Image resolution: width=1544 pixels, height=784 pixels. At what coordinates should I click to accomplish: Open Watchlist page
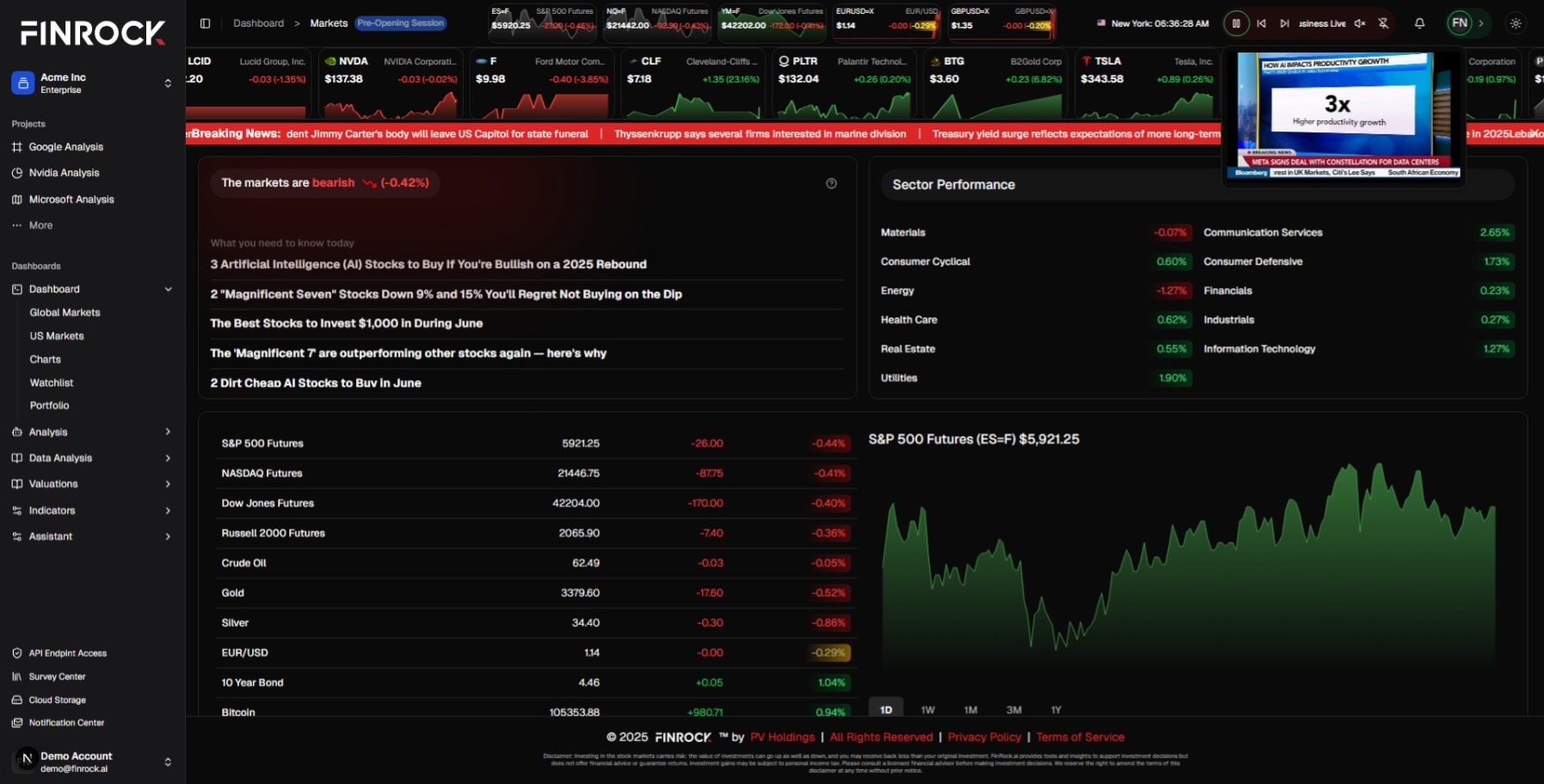coord(52,383)
